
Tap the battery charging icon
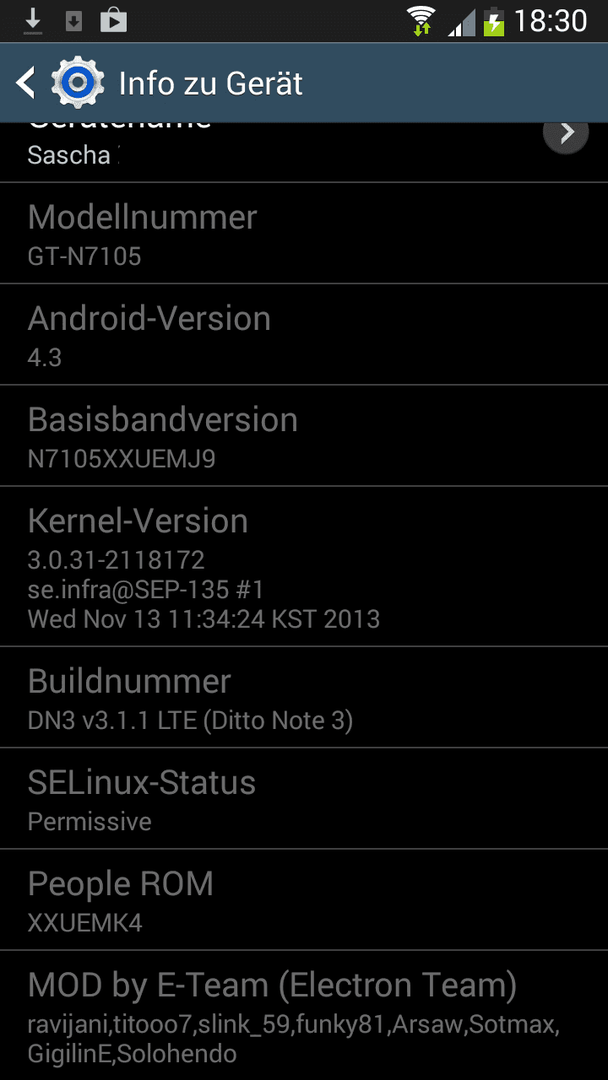[x=494, y=21]
